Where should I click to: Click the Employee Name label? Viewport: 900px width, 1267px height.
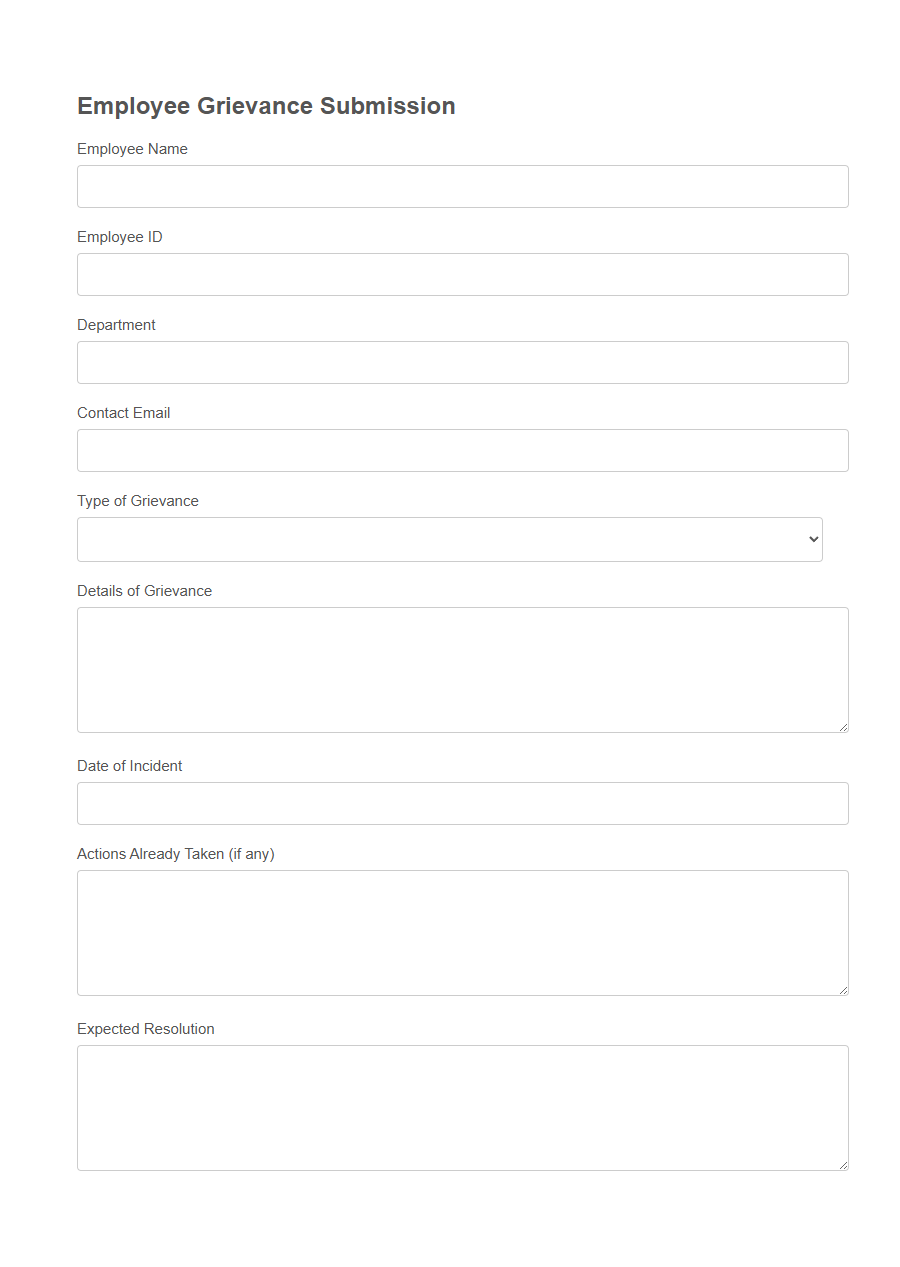pos(132,148)
